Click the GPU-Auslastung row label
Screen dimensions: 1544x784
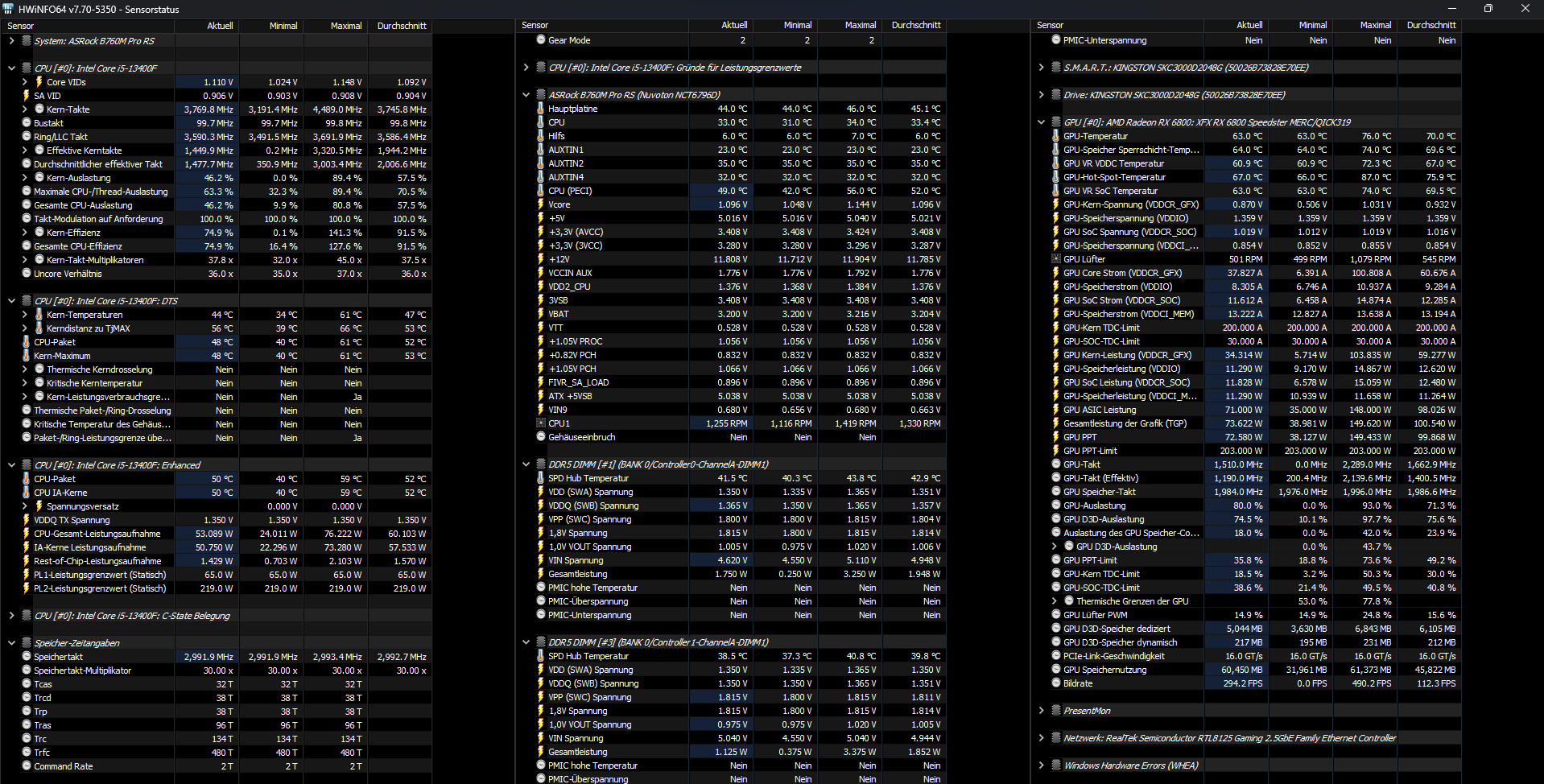point(1094,505)
